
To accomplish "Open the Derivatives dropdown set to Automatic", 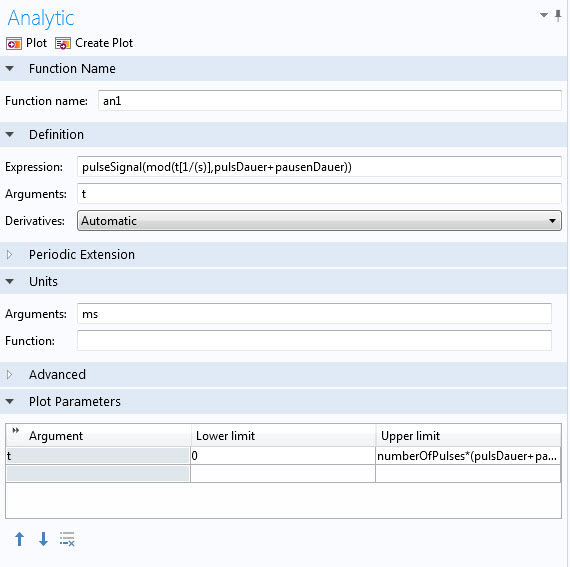I will [319, 221].
